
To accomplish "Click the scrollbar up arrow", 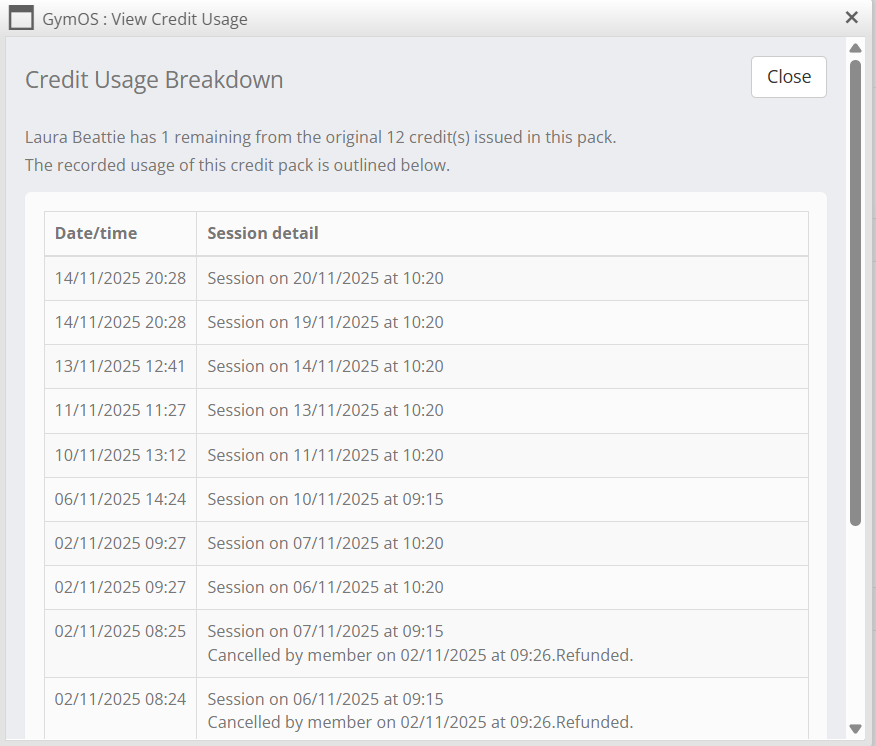I will point(855,48).
